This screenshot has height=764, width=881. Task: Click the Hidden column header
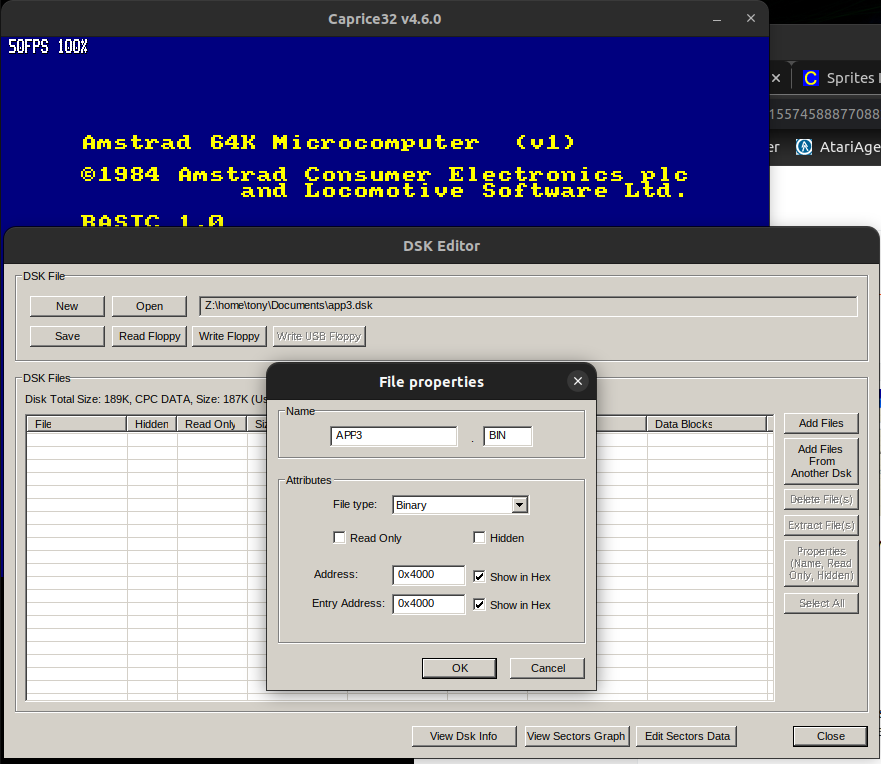coord(152,424)
